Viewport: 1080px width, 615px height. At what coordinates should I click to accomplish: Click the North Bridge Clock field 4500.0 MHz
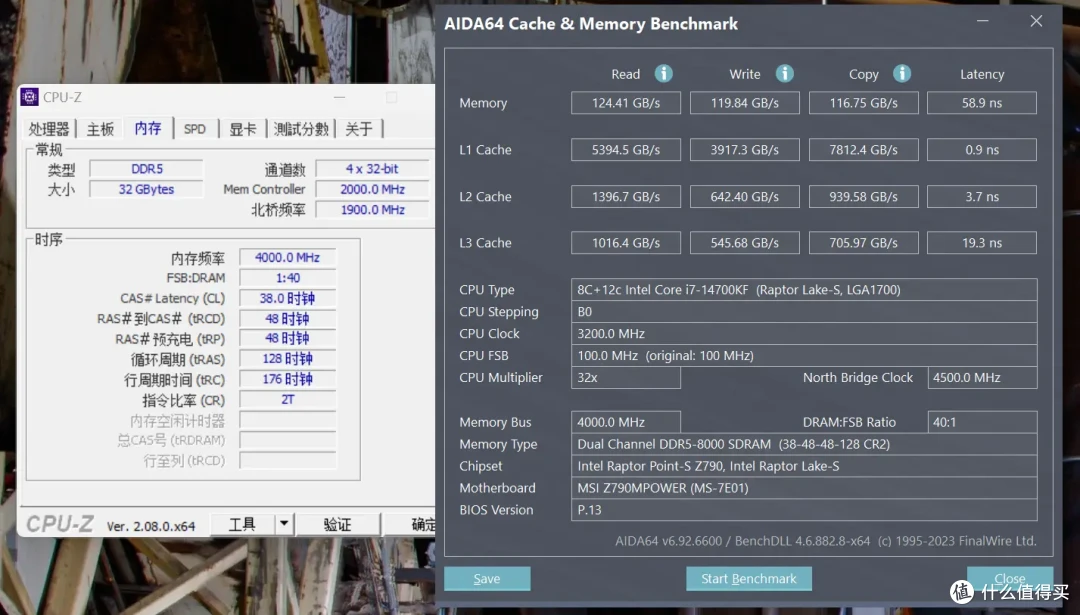pyautogui.click(x=982, y=377)
